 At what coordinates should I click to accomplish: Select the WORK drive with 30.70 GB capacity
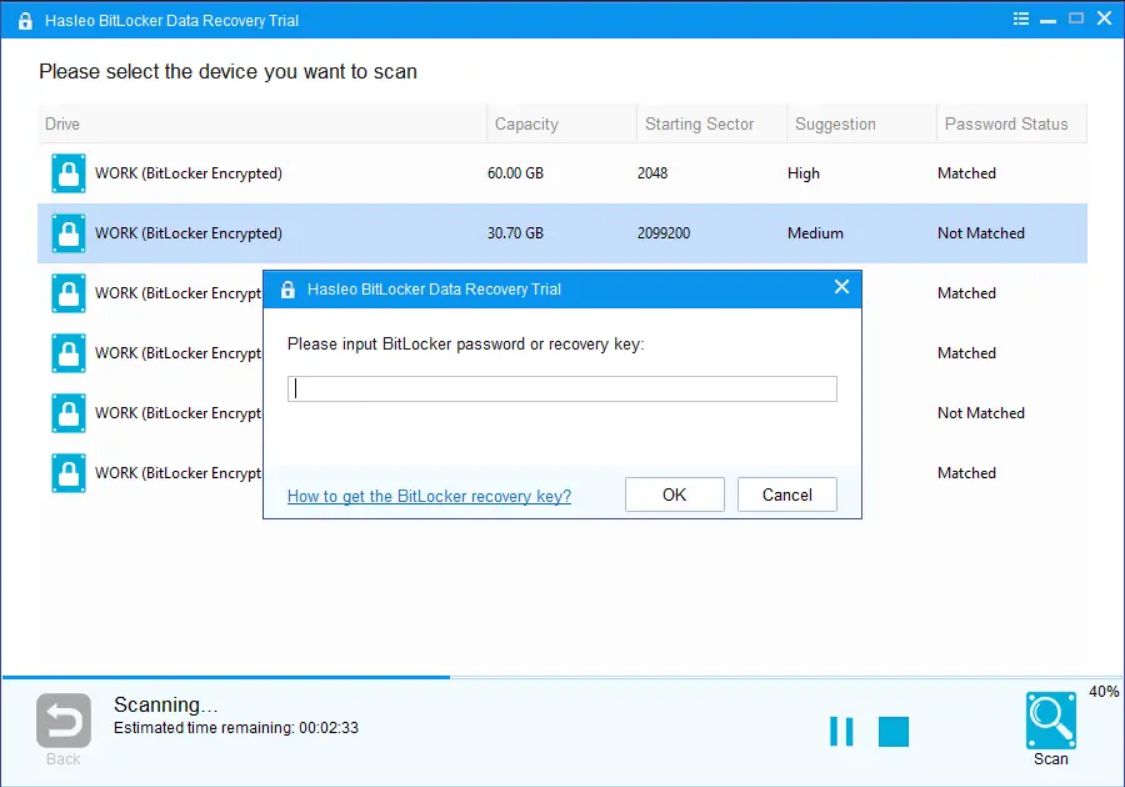click(562, 233)
